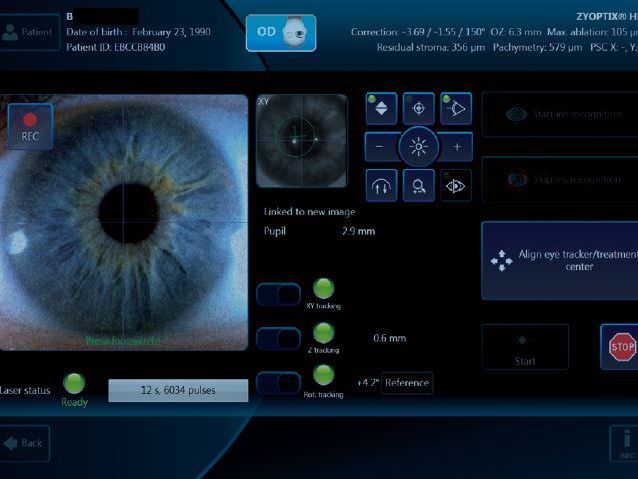Select the OD right eye tab
The width and height of the screenshot is (638, 479).
281,32
